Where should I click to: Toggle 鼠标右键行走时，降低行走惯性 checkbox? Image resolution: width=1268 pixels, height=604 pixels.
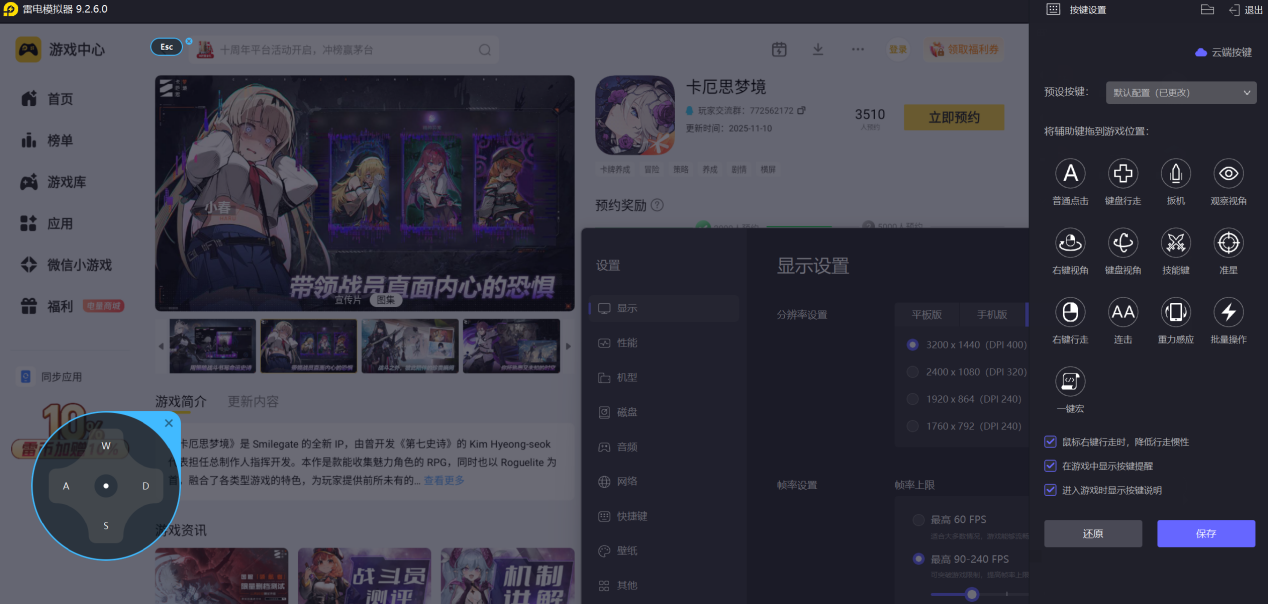[x=1050, y=441]
